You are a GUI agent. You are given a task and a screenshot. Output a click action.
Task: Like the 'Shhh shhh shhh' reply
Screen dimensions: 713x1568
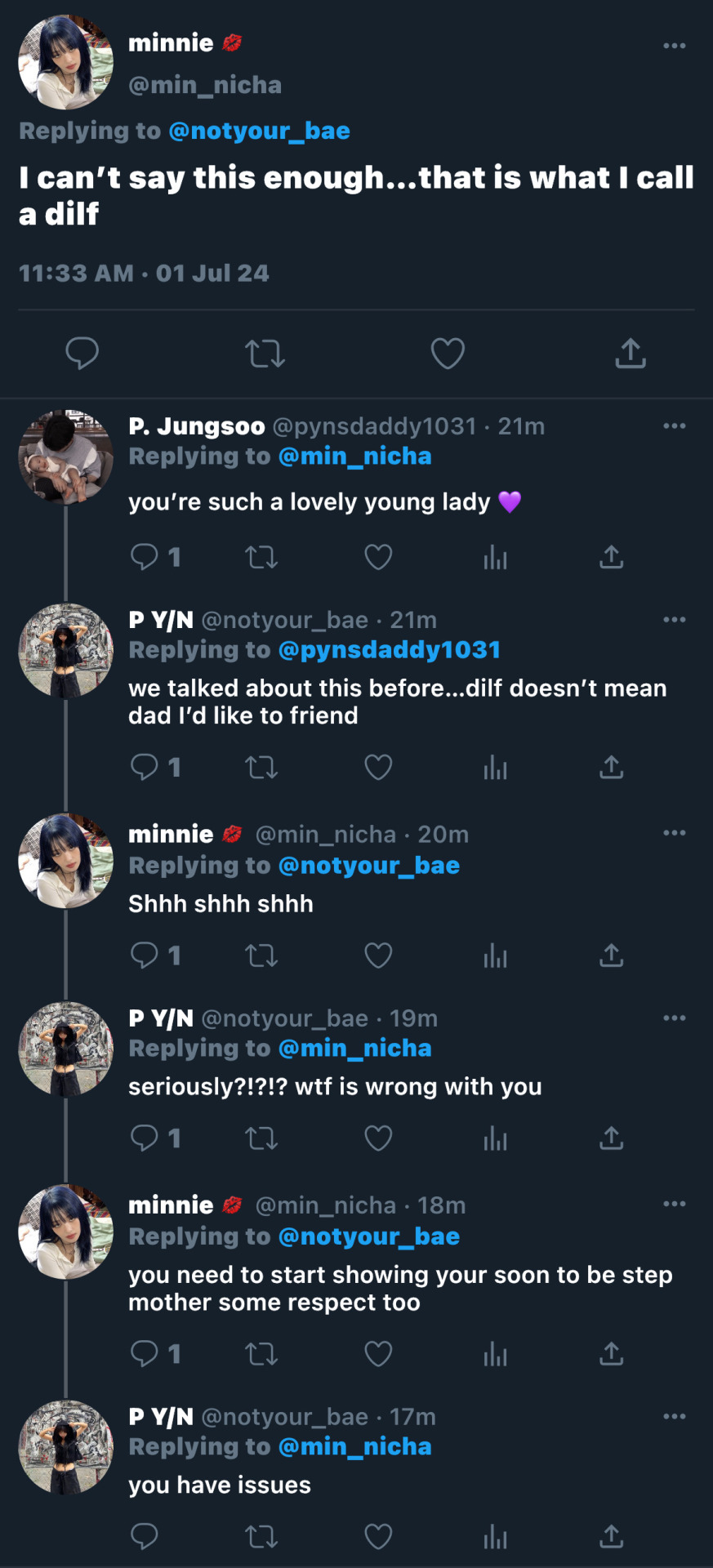coord(378,955)
